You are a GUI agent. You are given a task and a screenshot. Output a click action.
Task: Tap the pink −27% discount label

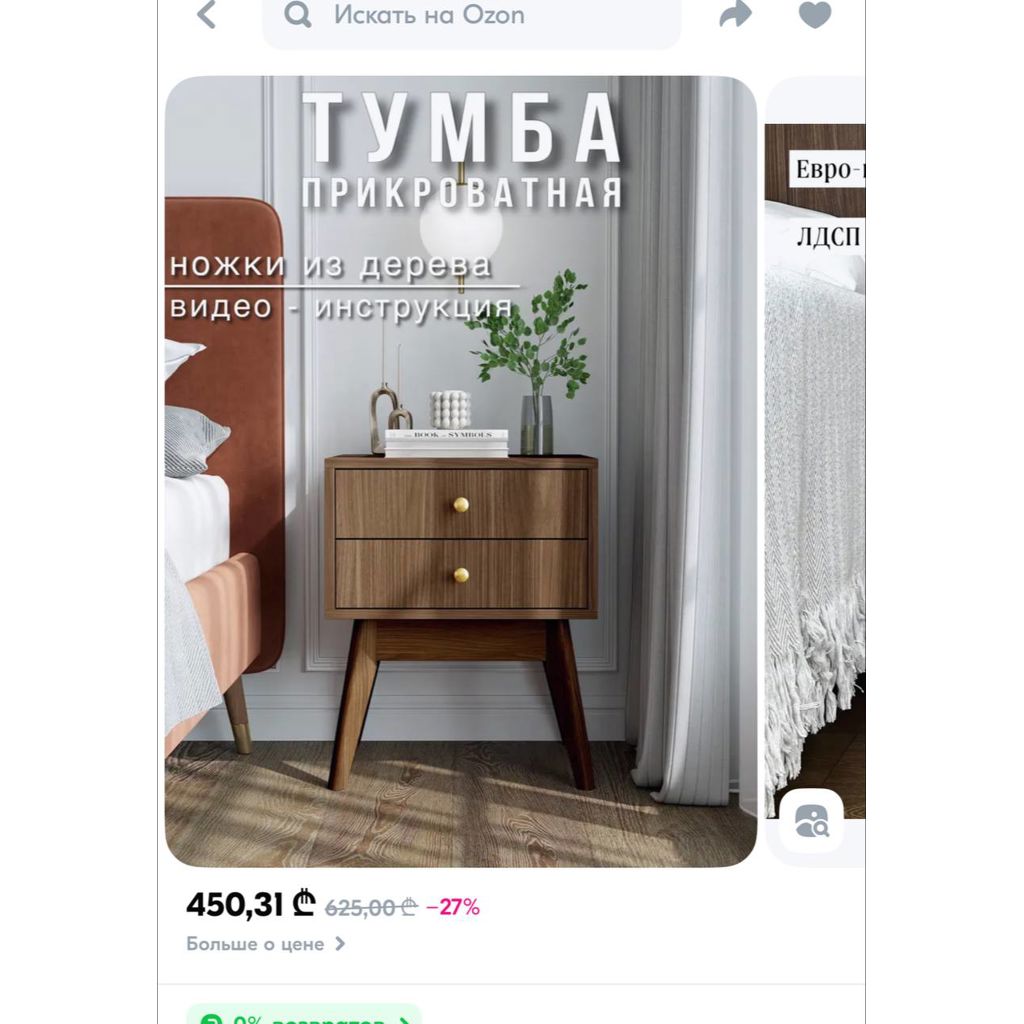point(453,907)
